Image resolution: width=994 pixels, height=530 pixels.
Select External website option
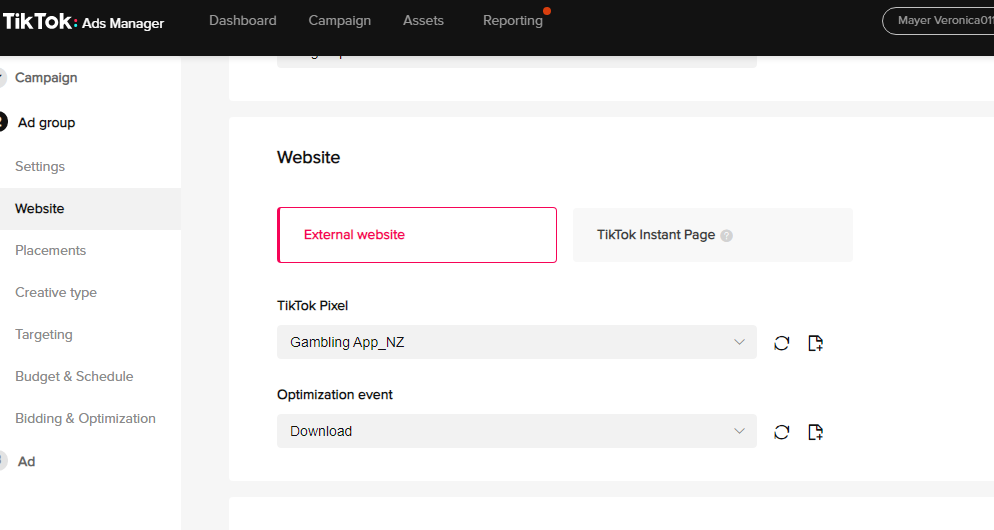point(417,235)
